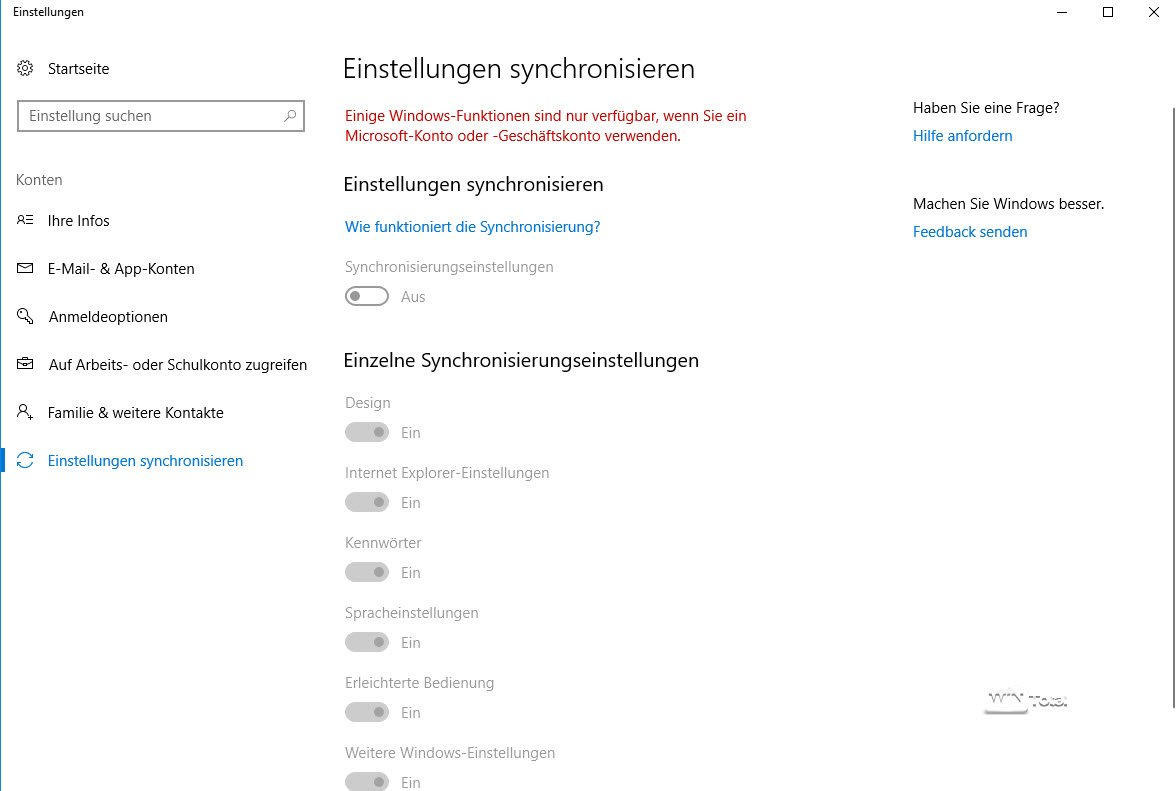This screenshot has width=1176, height=791.
Task: Click the Hilfe anfordern link
Action: click(x=962, y=136)
